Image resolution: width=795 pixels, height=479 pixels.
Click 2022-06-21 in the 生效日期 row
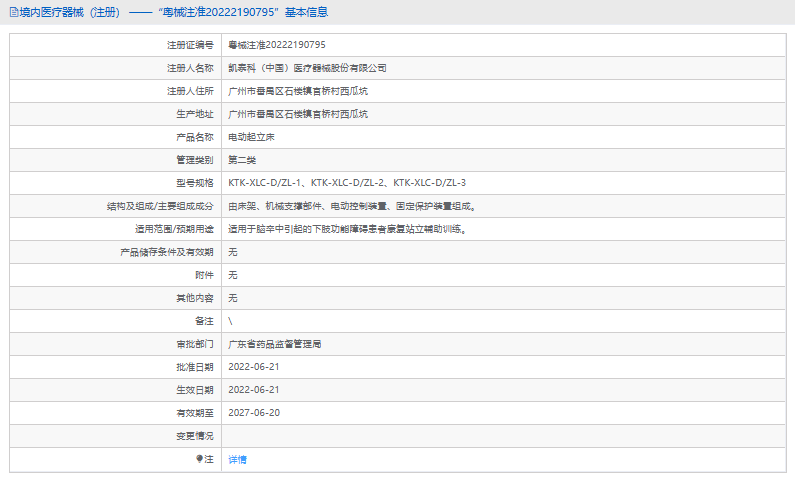tap(254, 390)
